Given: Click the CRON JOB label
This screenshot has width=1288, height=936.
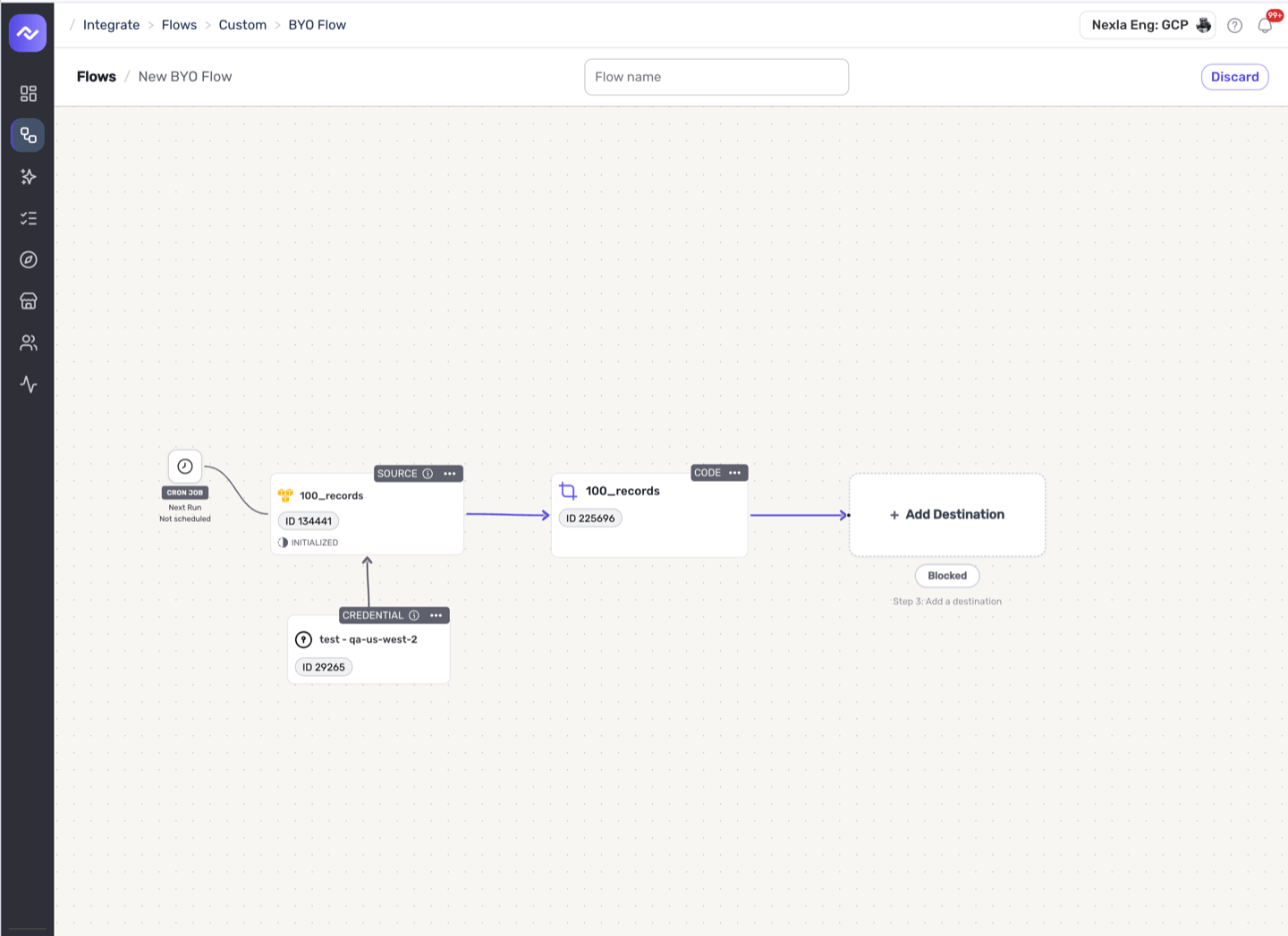Looking at the screenshot, I should click(185, 493).
